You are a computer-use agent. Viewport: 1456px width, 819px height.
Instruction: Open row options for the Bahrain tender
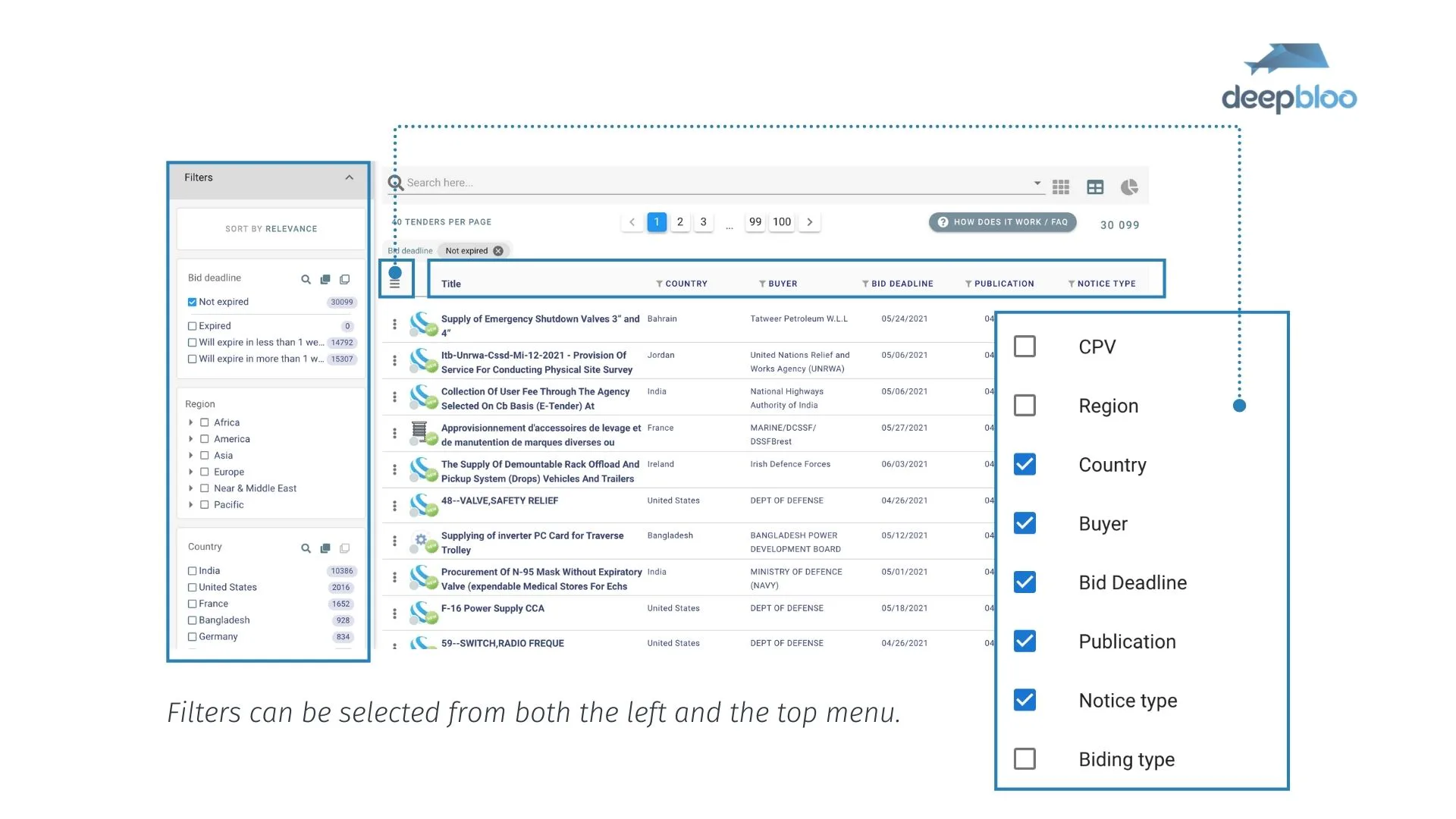coord(394,324)
